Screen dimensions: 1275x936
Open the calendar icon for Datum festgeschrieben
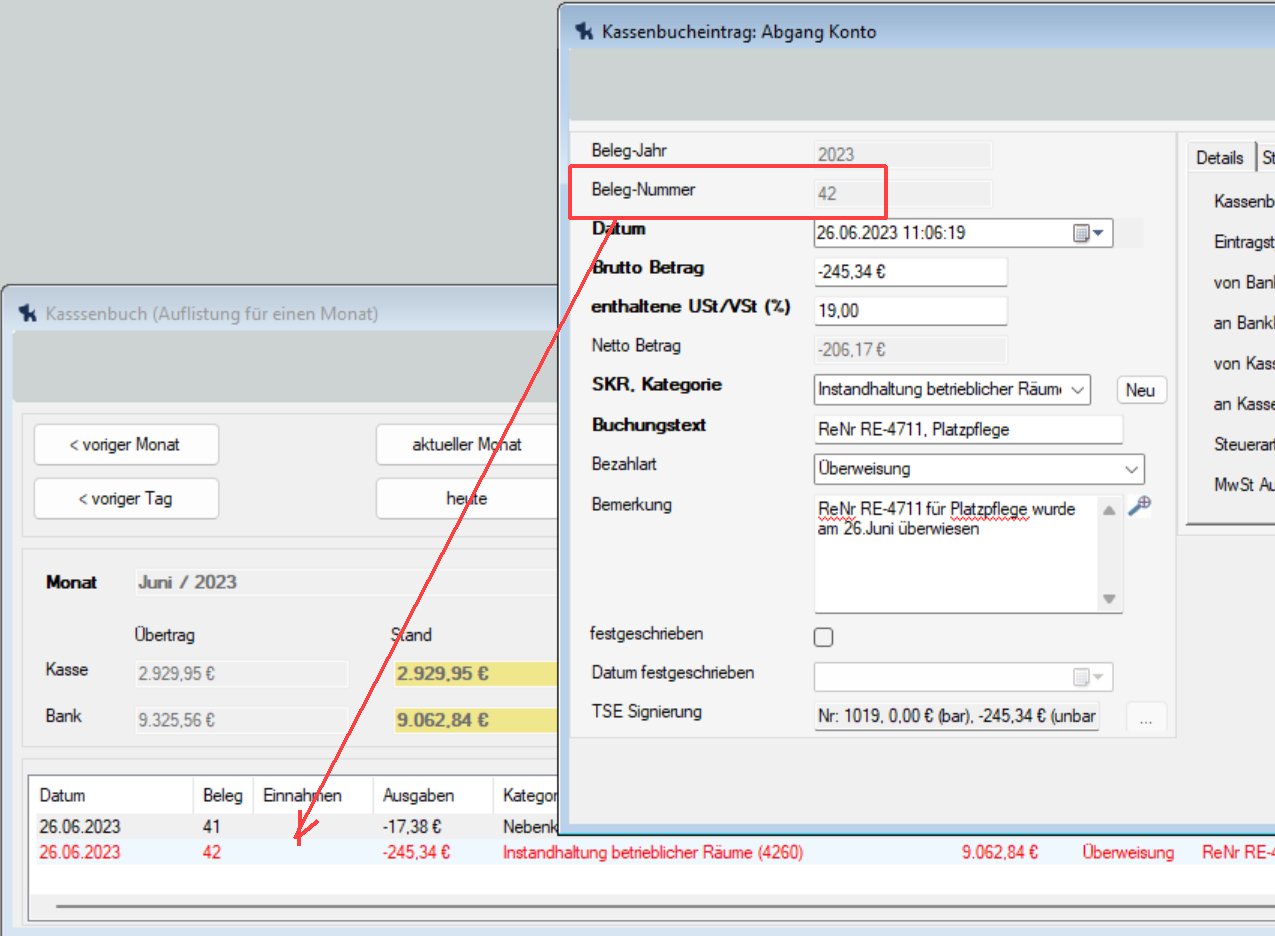pyautogui.click(x=1081, y=677)
